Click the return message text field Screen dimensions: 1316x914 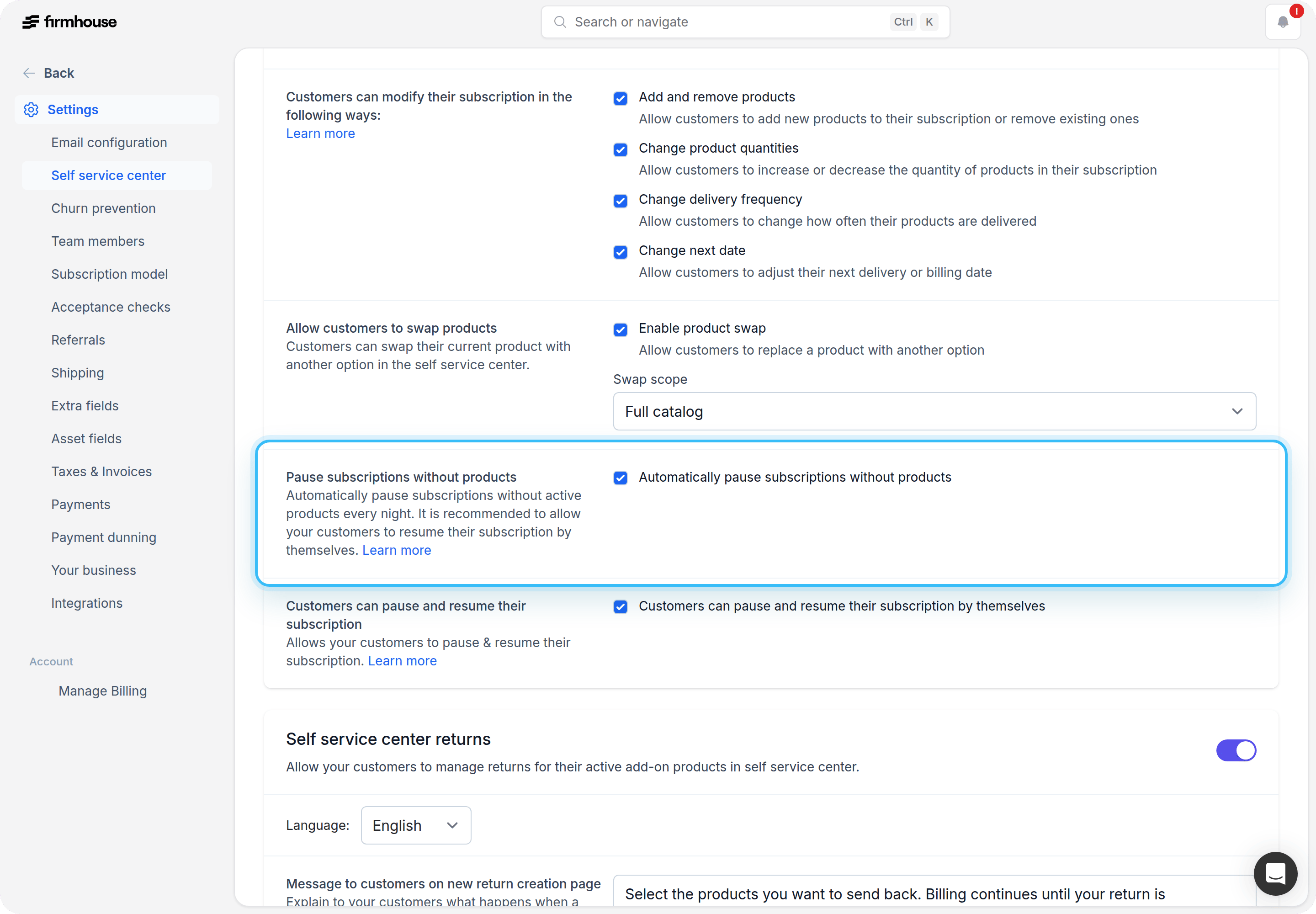pyautogui.click(x=934, y=891)
